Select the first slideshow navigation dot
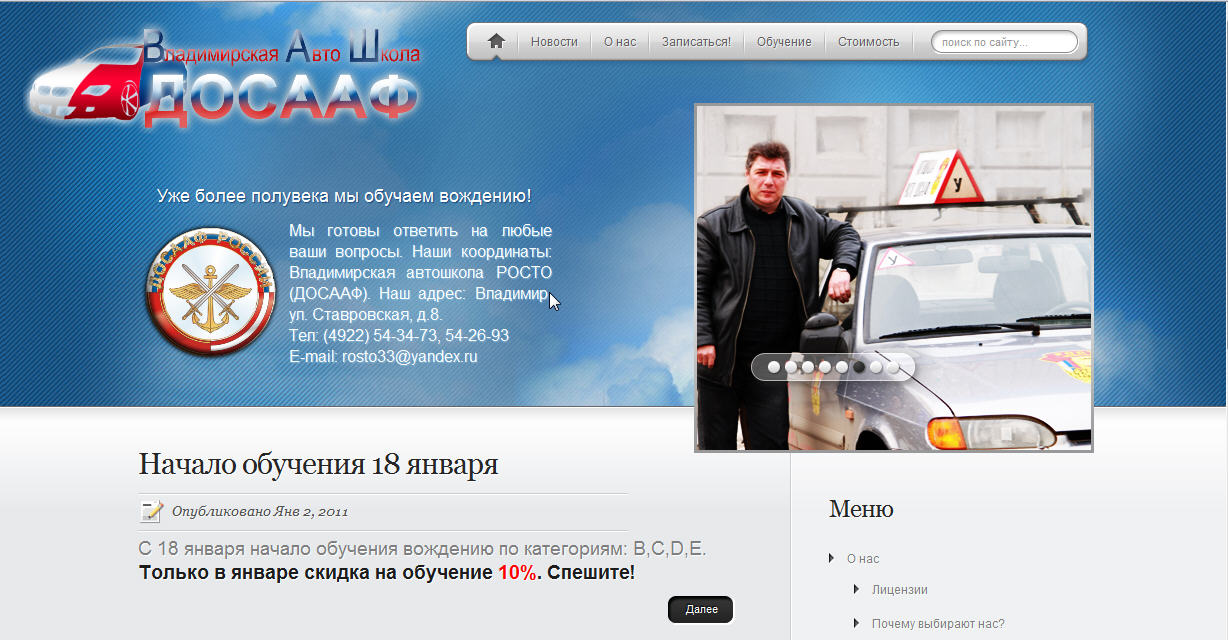The height and width of the screenshot is (640, 1228). (773, 367)
